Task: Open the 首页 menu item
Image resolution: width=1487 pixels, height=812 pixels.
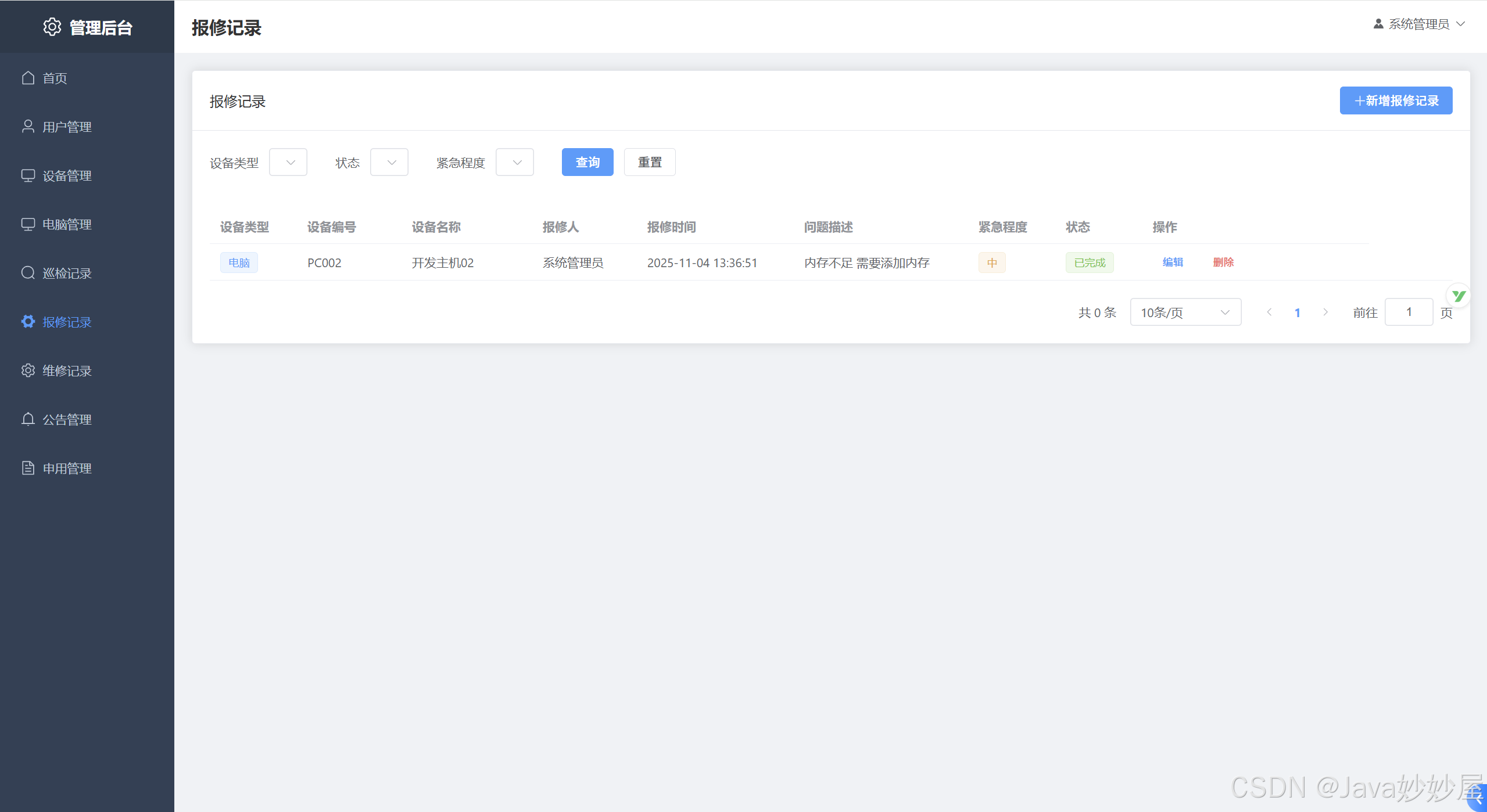Action: point(87,78)
